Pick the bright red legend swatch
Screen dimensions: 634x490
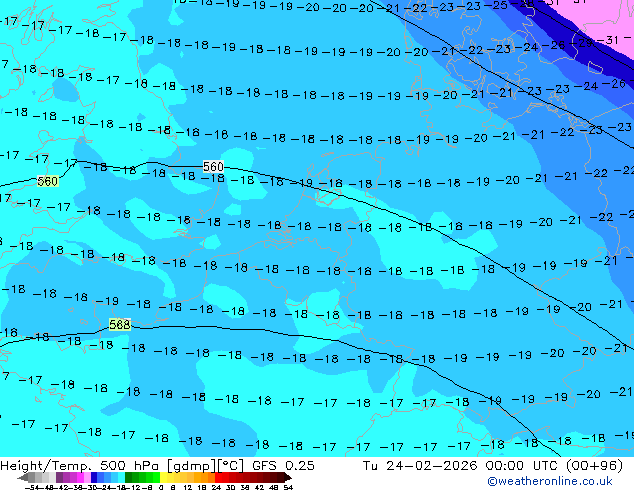[218, 477]
